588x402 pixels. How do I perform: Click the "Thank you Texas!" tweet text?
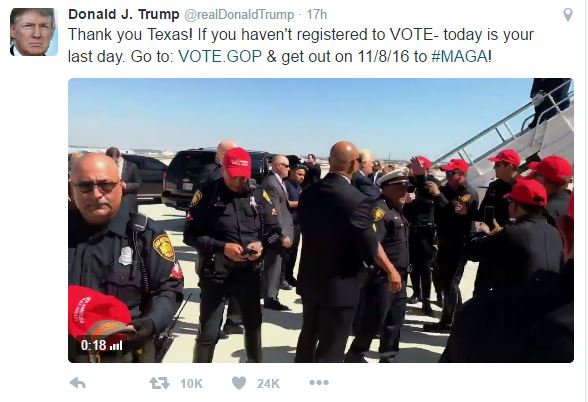pos(130,34)
